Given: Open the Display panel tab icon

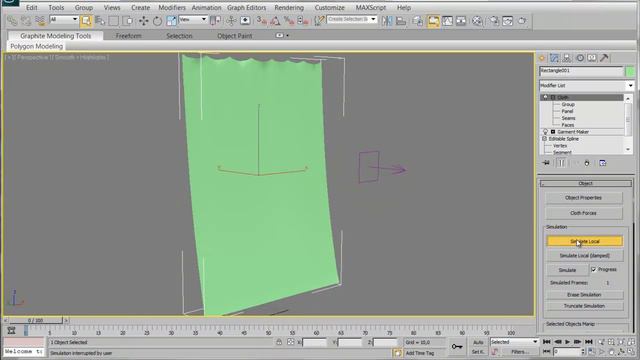Looking at the screenshot, I should (592, 58).
